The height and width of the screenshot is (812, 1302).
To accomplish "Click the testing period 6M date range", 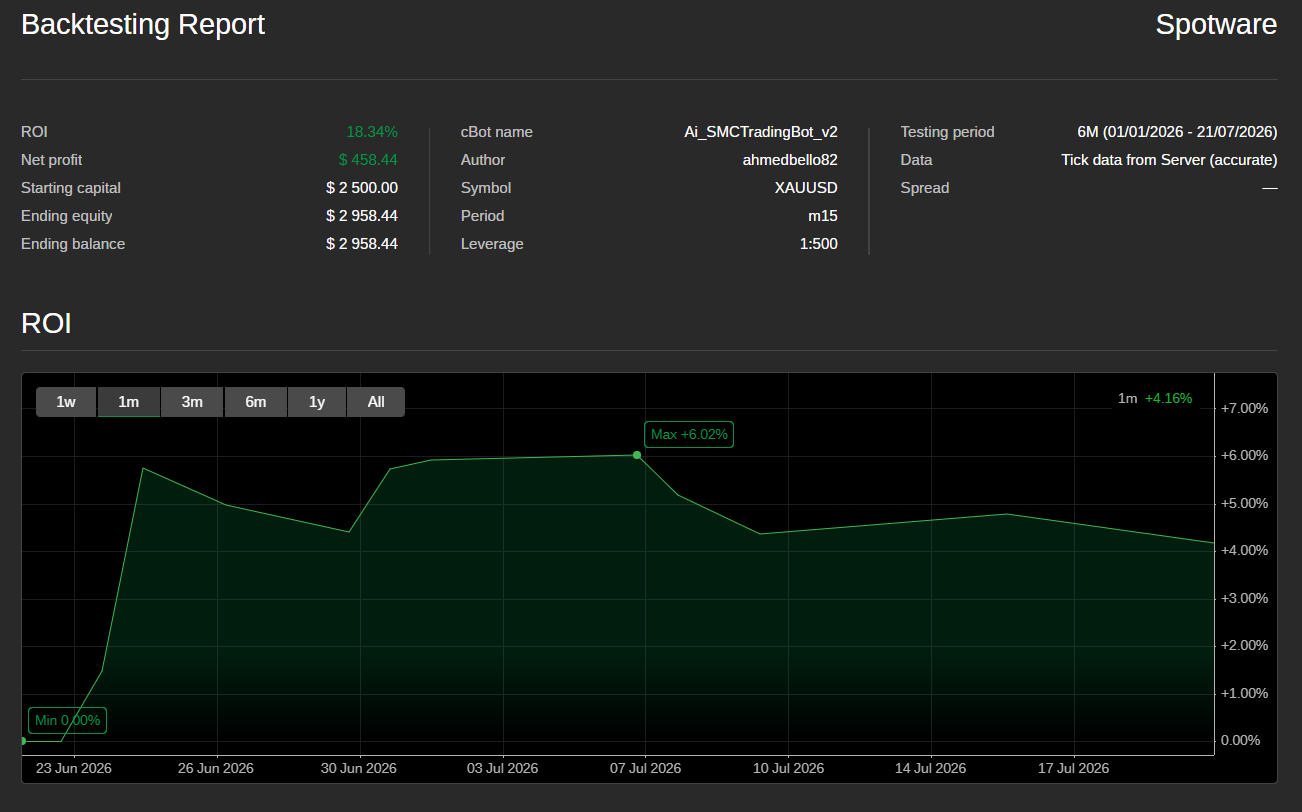I will pos(1177,132).
